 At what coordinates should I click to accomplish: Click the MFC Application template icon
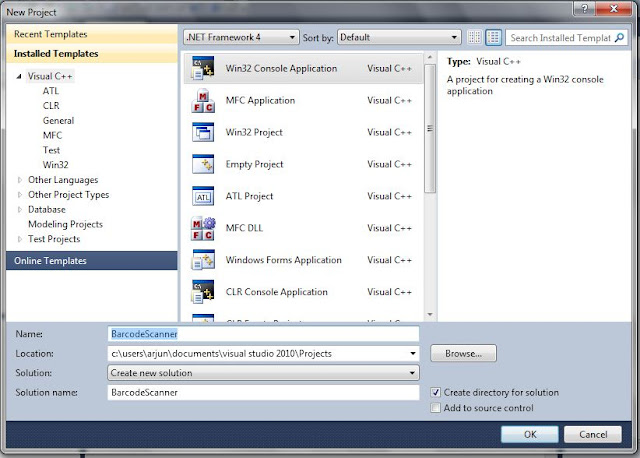coord(203,100)
